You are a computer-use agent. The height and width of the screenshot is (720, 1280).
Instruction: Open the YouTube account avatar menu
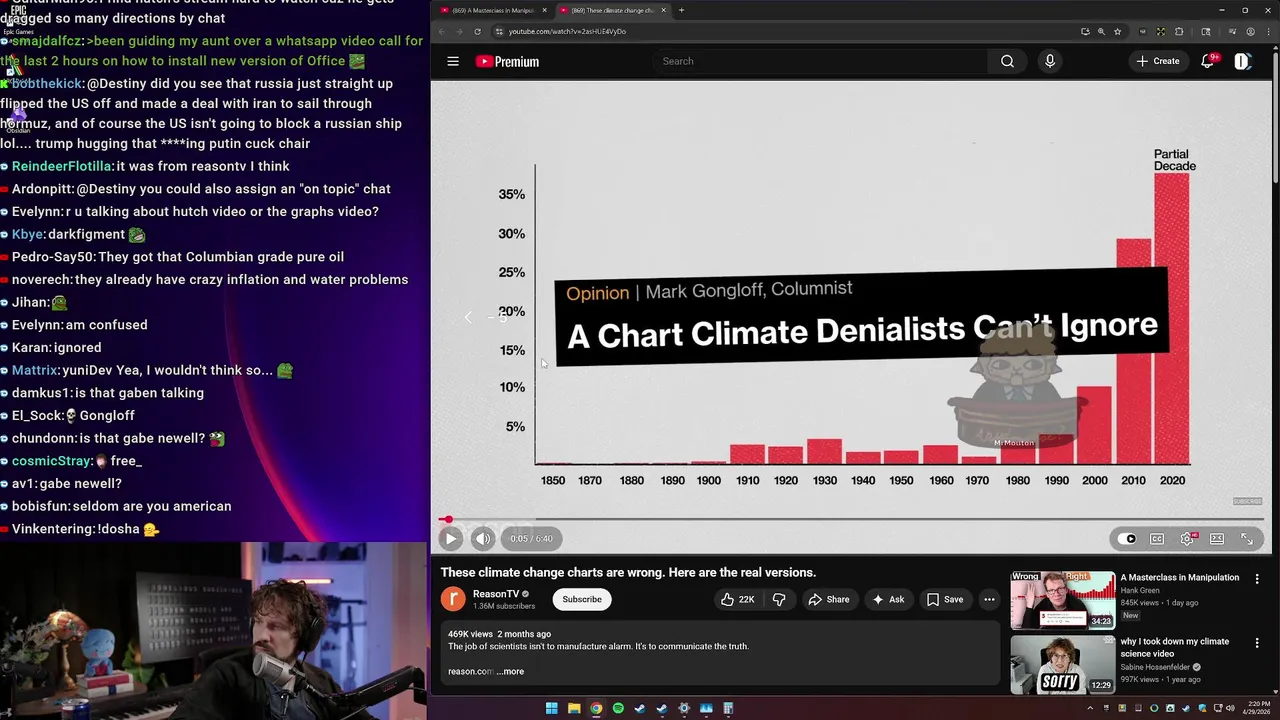click(1242, 61)
